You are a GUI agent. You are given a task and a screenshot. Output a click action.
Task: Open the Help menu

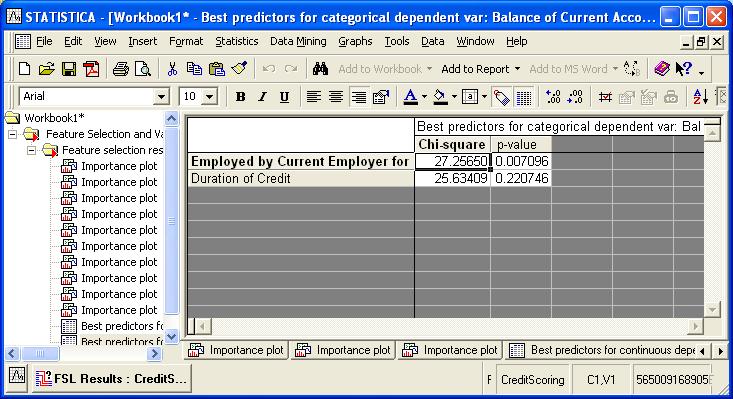517,41
